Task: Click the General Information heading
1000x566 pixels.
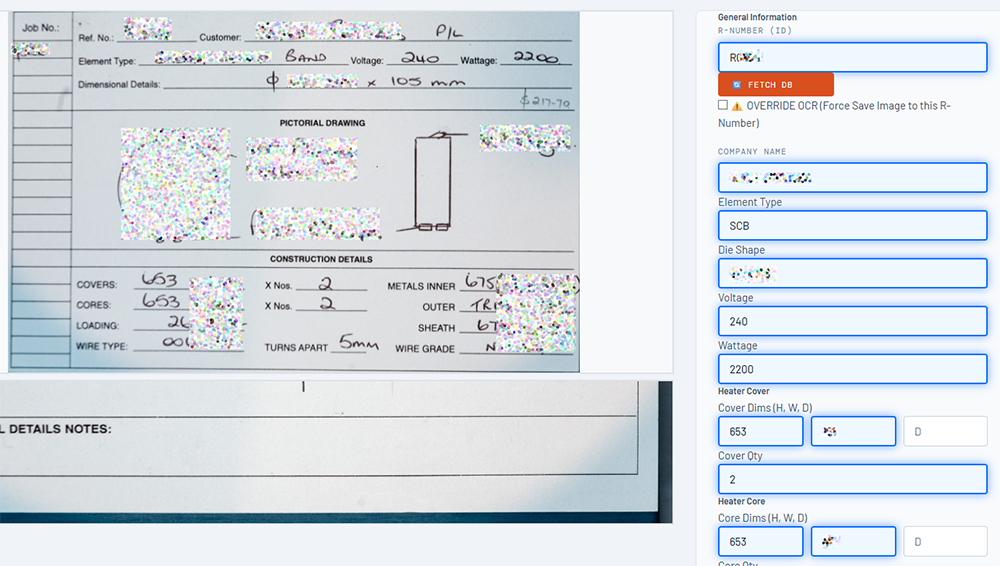Action: click(x=757, y=17)
